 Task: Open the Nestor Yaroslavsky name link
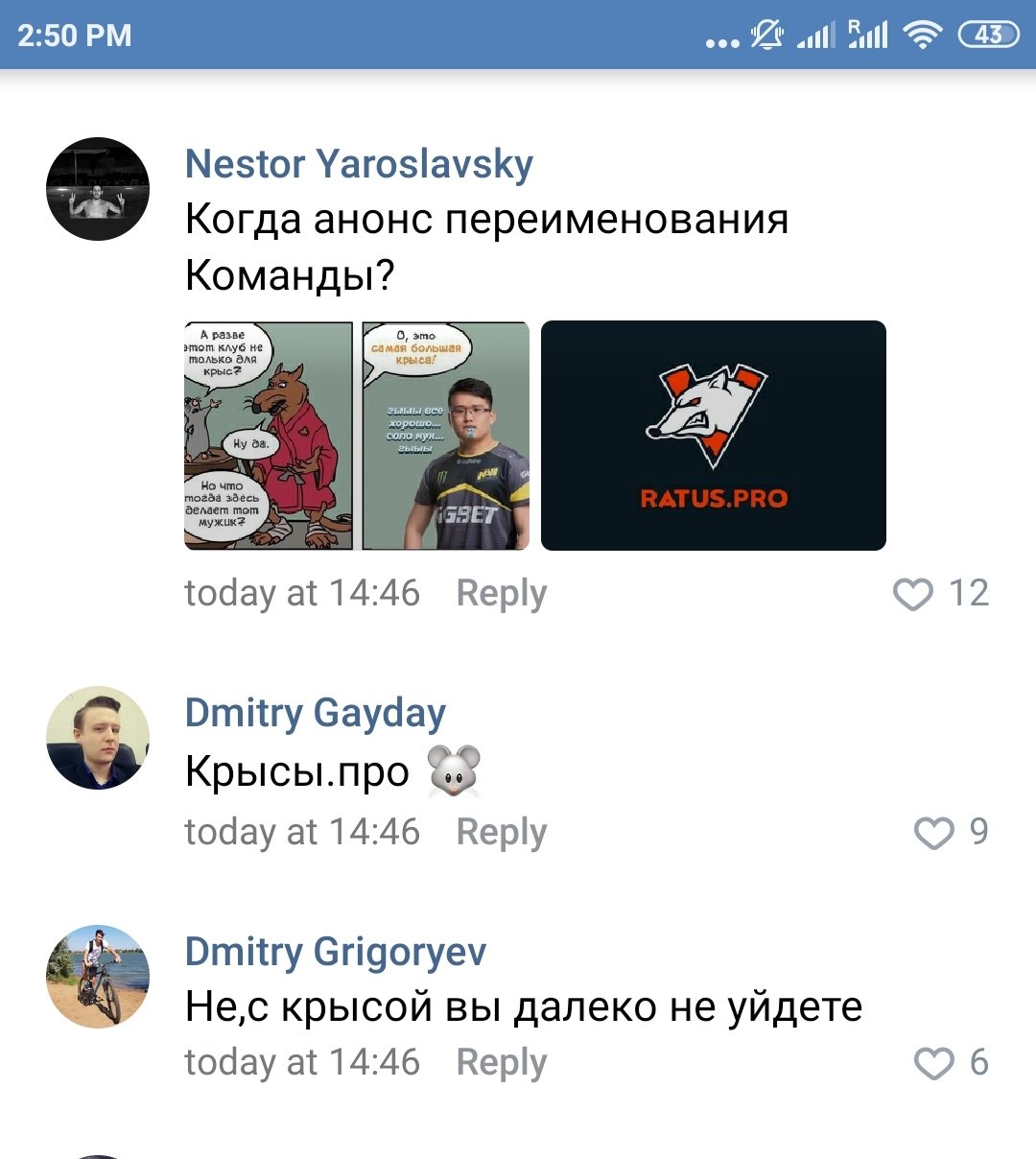coord(359,164)
